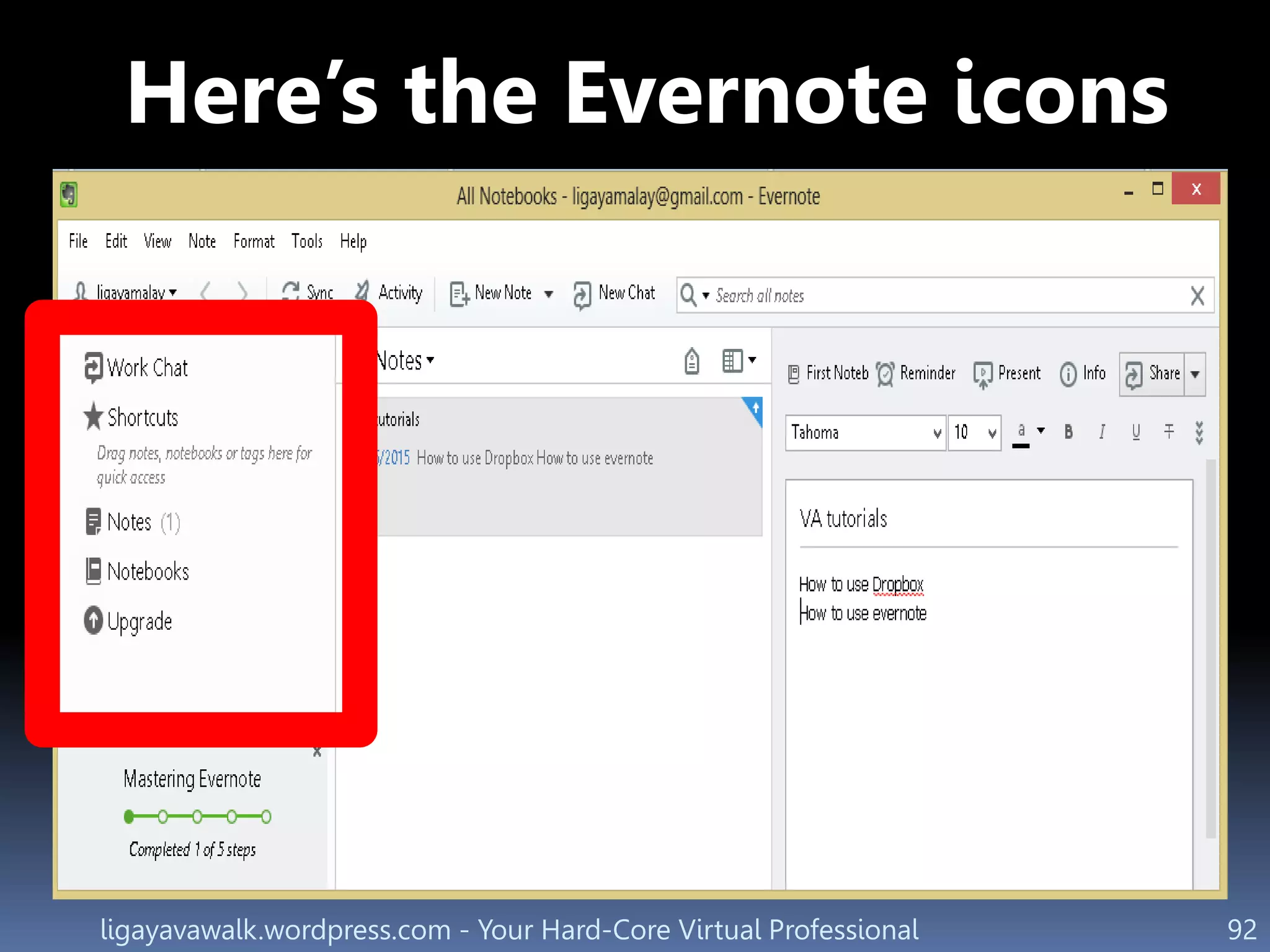Open the Note menu
The image size is (1270, 952).
coord(202,241)
